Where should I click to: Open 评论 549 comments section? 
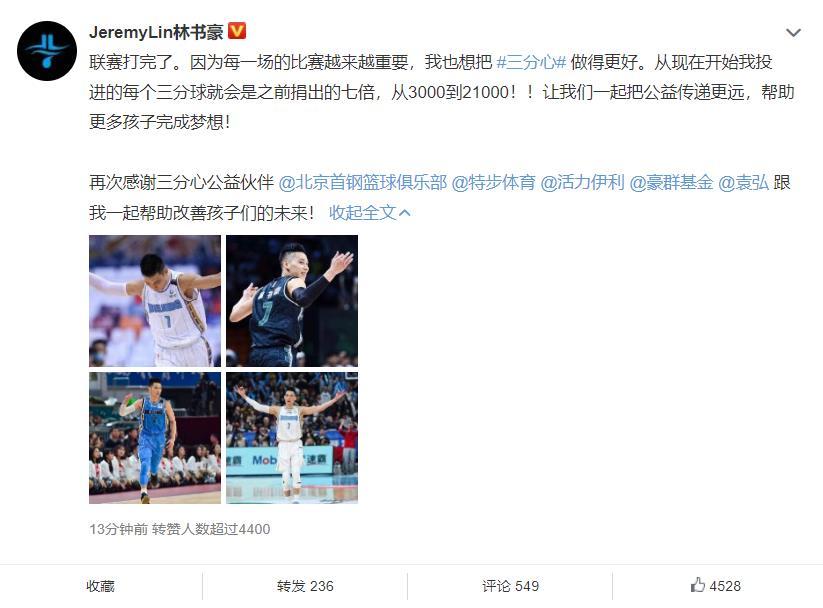click(x=510, y=586)
